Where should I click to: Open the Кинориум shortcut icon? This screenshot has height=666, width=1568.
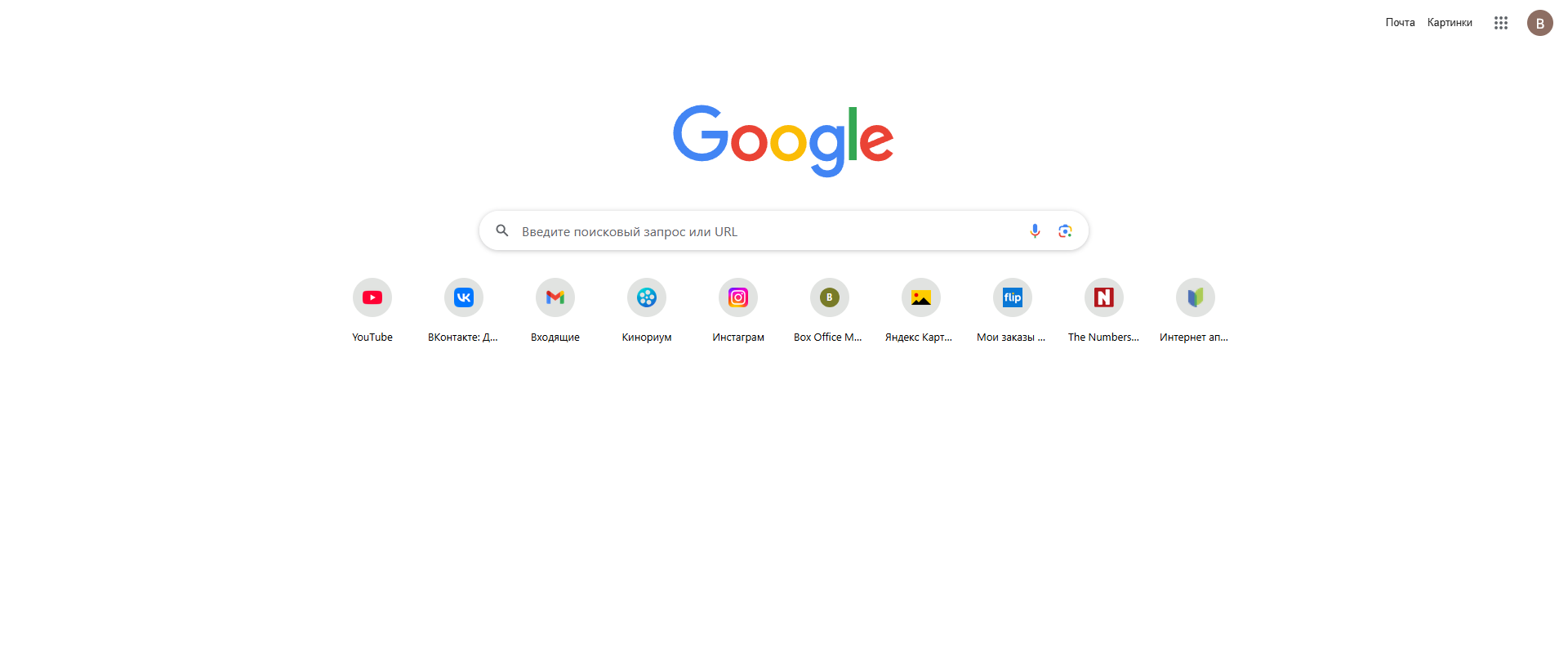pos(647,297)
